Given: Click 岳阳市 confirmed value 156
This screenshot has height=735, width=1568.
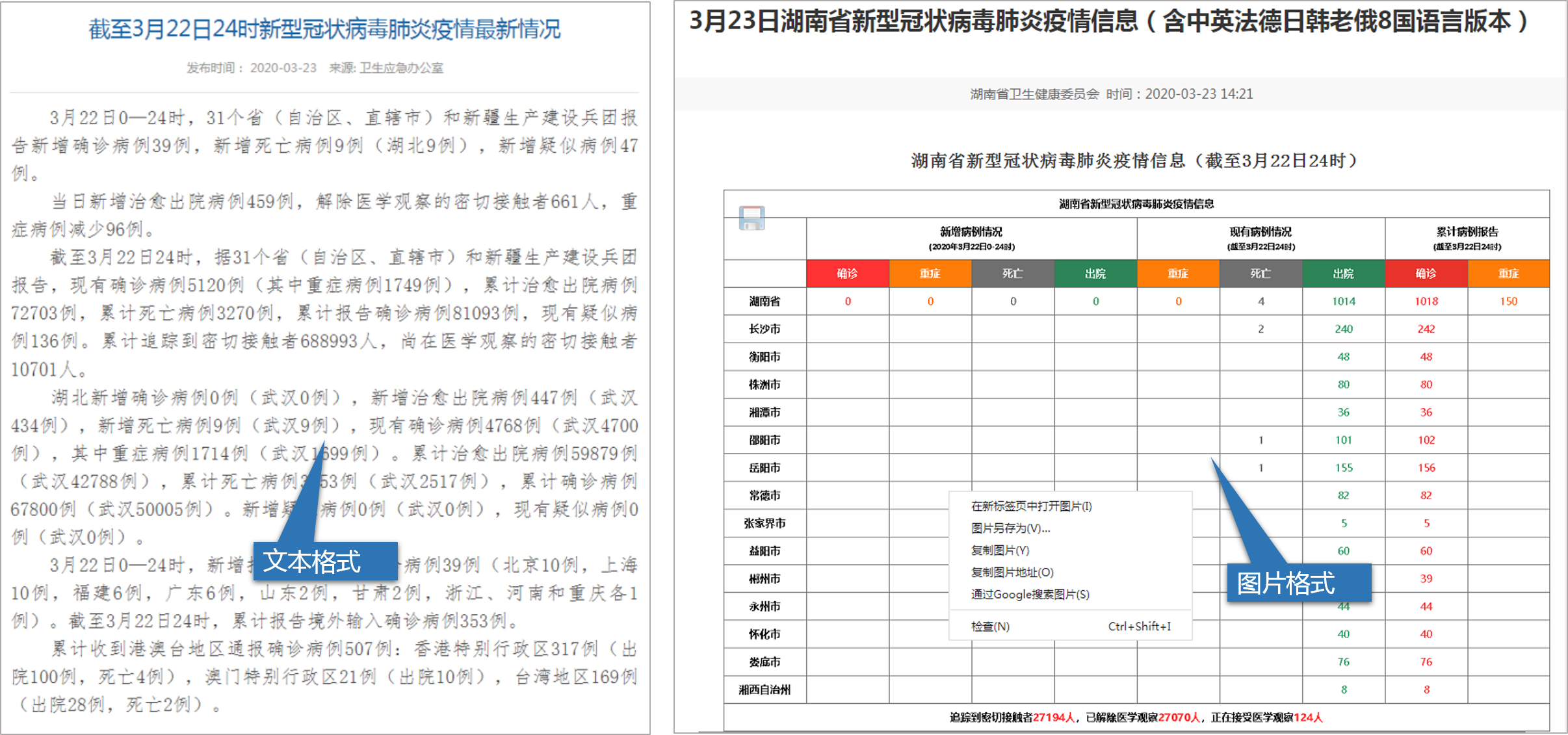Looking at the screenshot, I should (x=1426, y=468).
